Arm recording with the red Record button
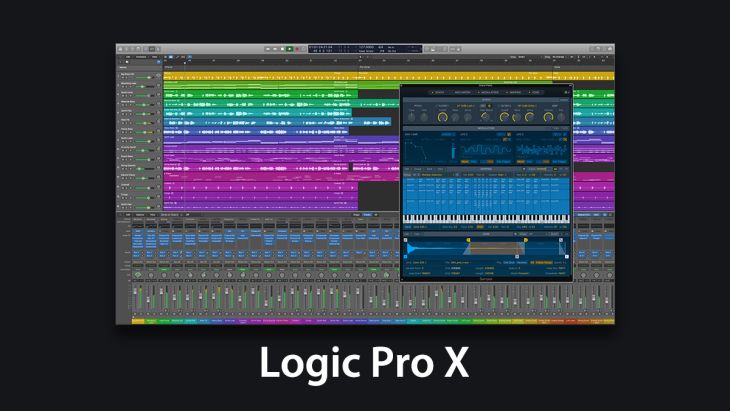Screen dimensions: 730x411 click(297, 48)
